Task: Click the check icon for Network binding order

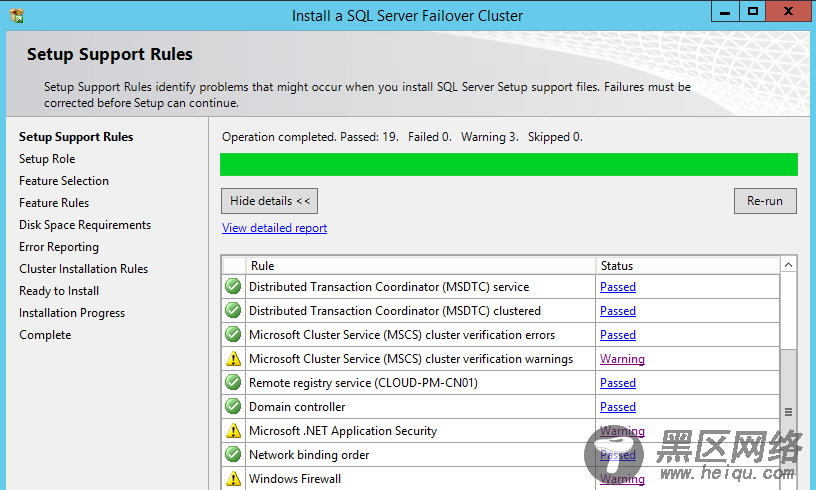Action: tap(233, 454)
